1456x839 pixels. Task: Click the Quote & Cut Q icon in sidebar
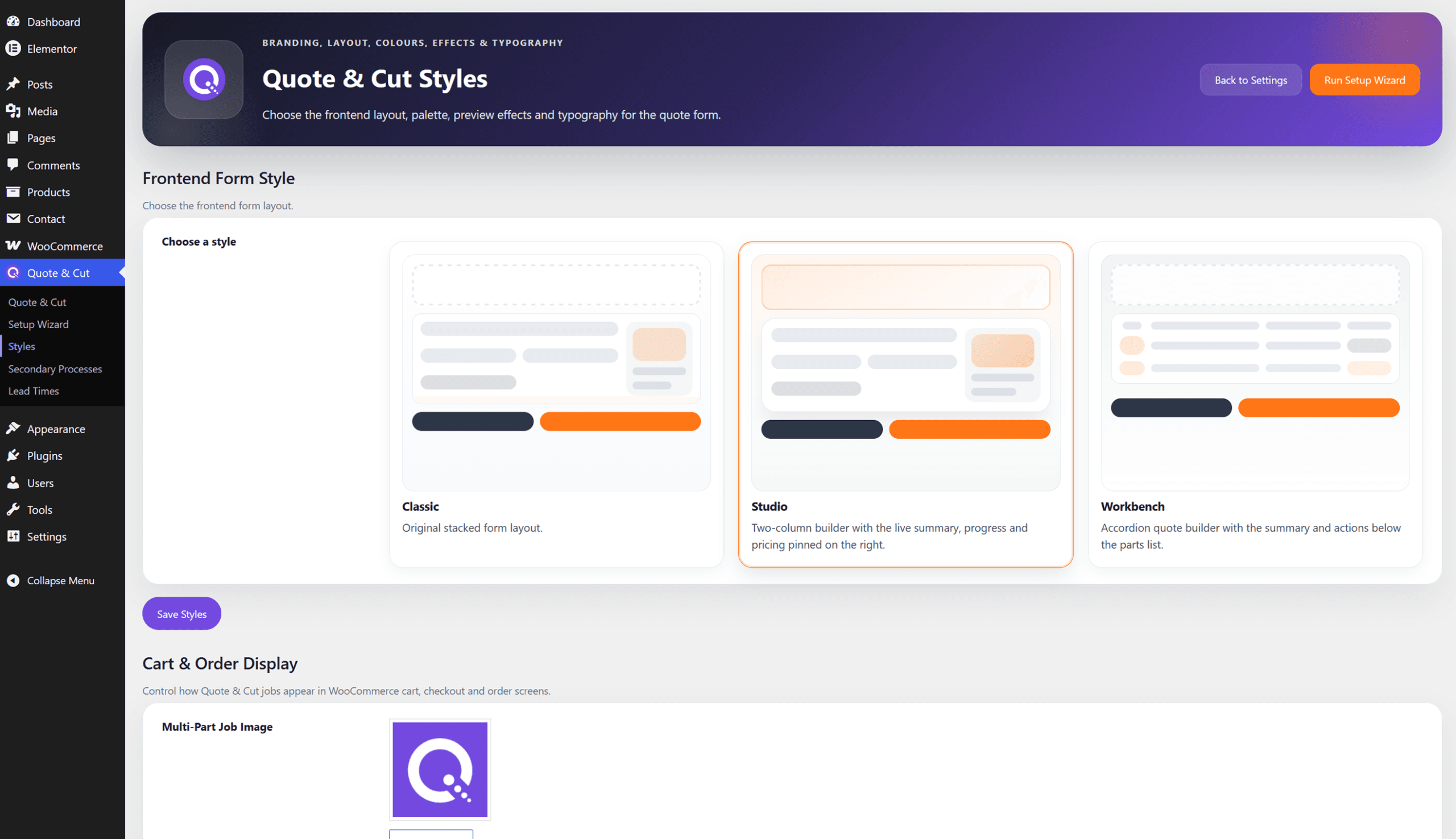[x=13, y=273]
